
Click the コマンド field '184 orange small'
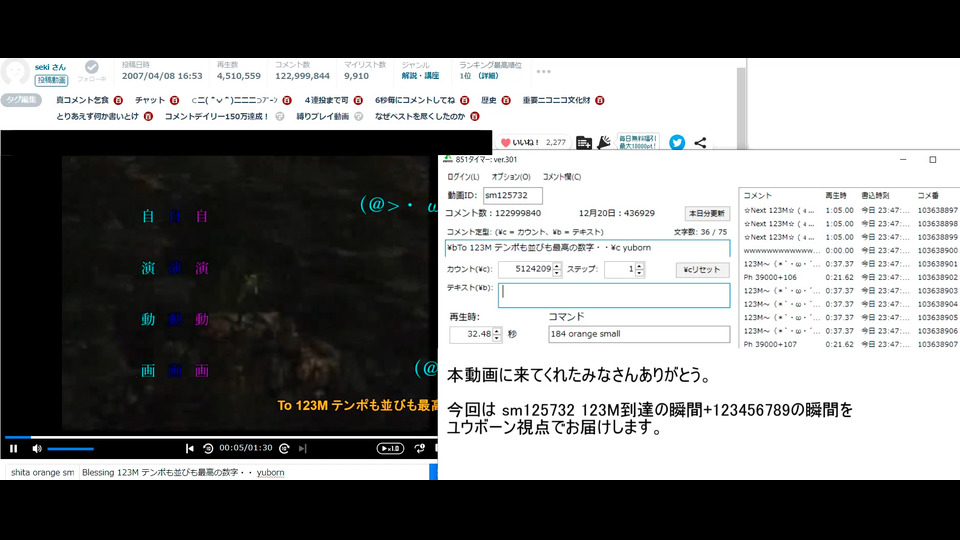[639, 334]
